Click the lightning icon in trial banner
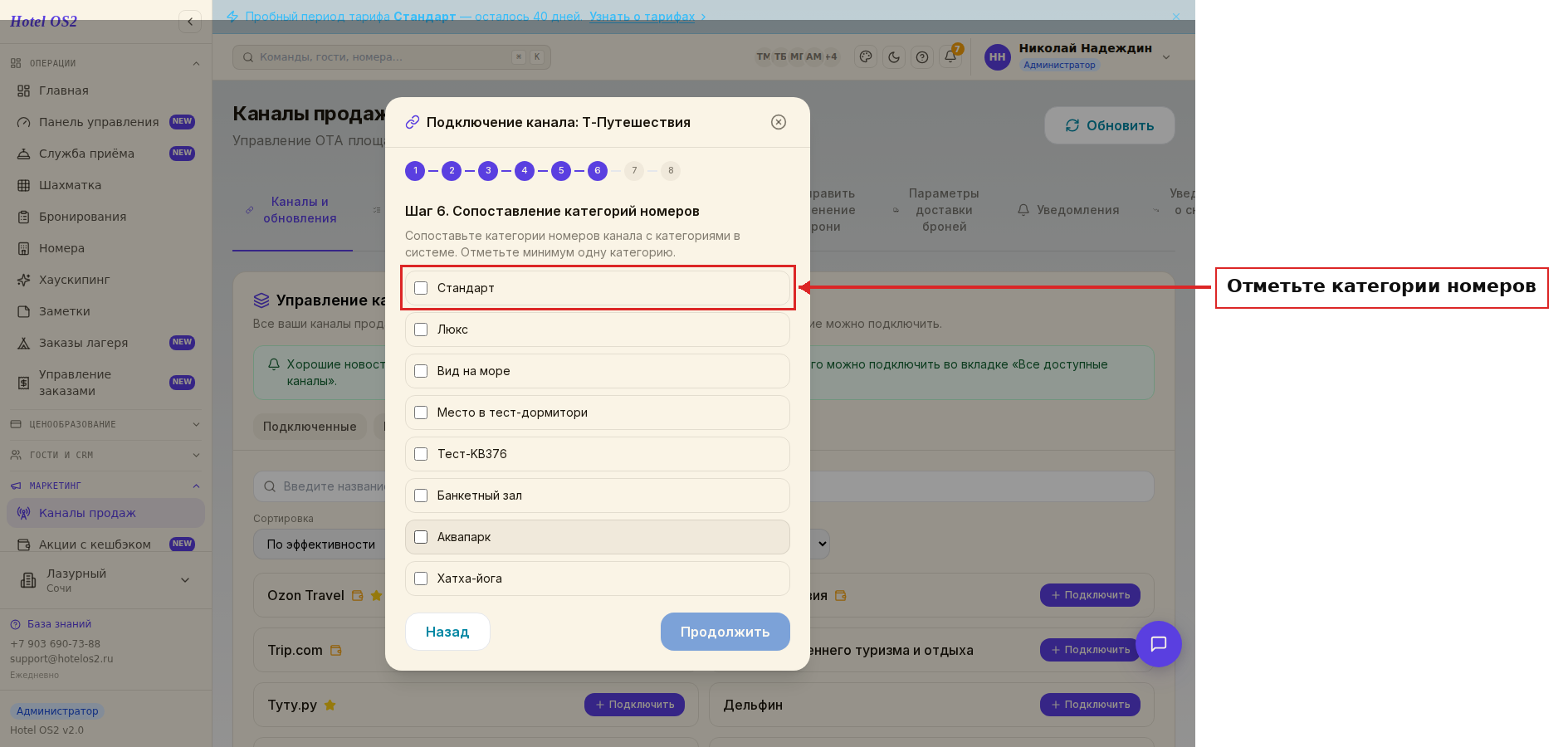This screenshot has height=747, width=1568. pyautogui.click(x=232, y=17)
